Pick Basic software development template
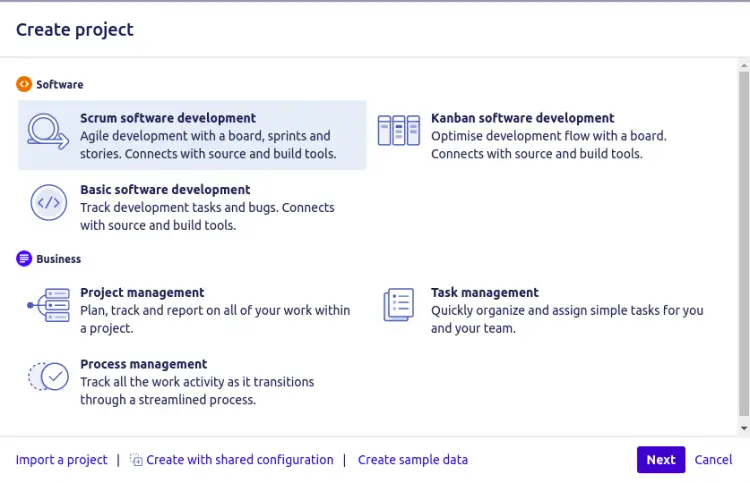Screen dimensions: 750x483 click(165, 190)
